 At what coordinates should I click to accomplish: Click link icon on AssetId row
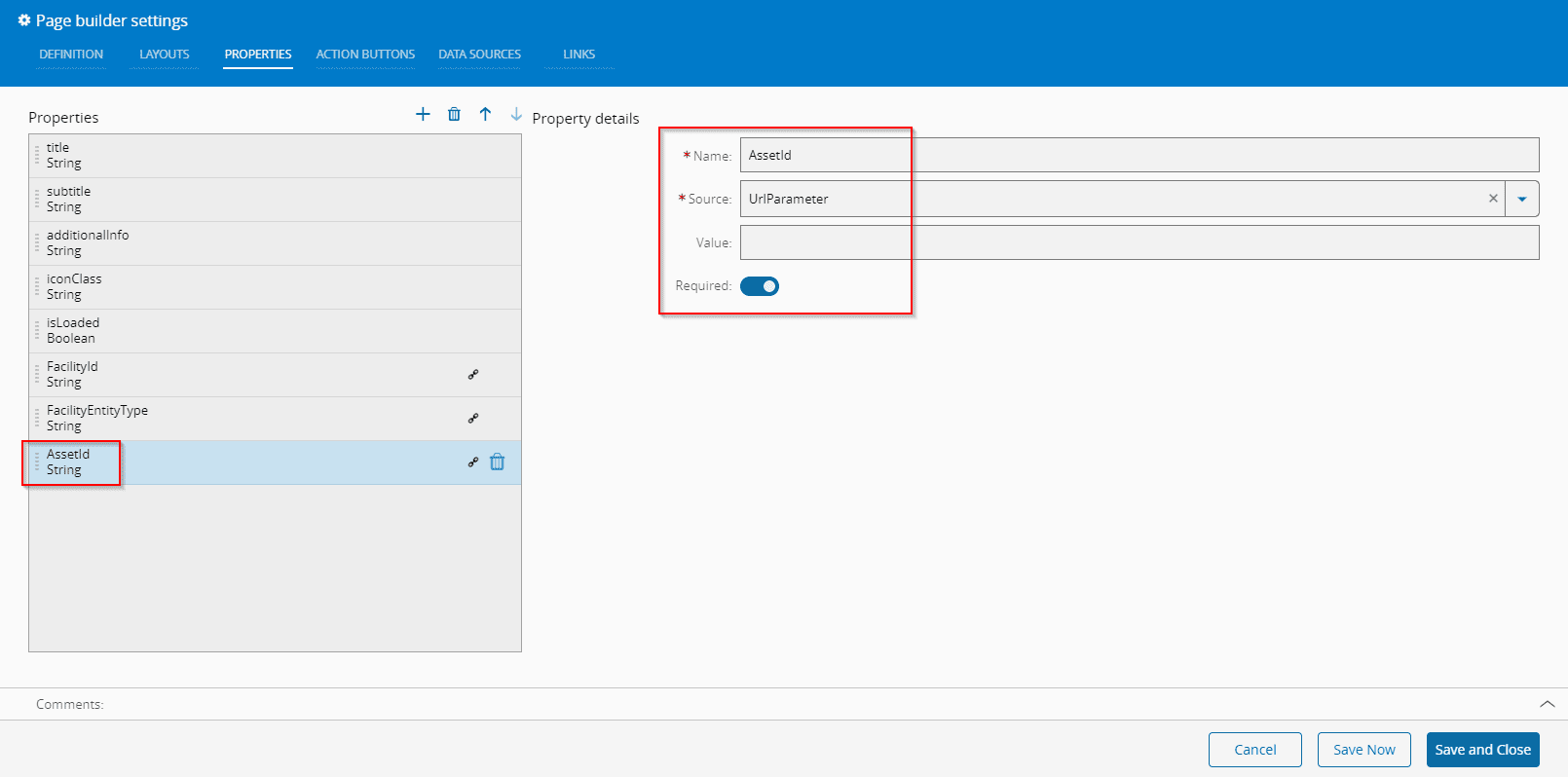473,462
